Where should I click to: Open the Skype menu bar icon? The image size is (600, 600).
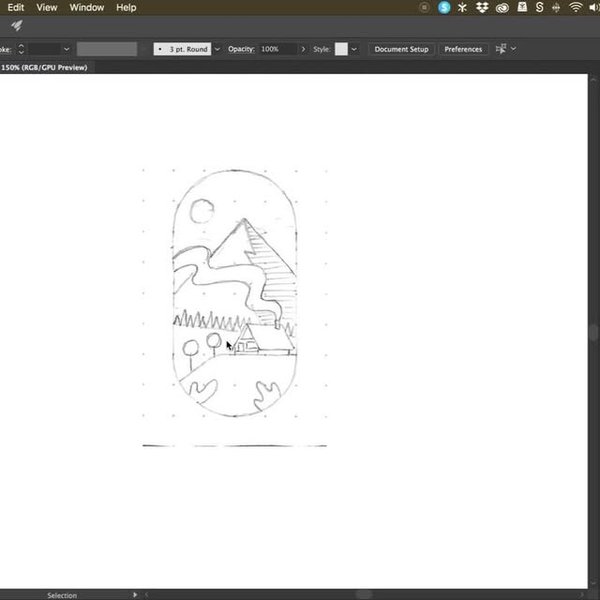[444, 7]
